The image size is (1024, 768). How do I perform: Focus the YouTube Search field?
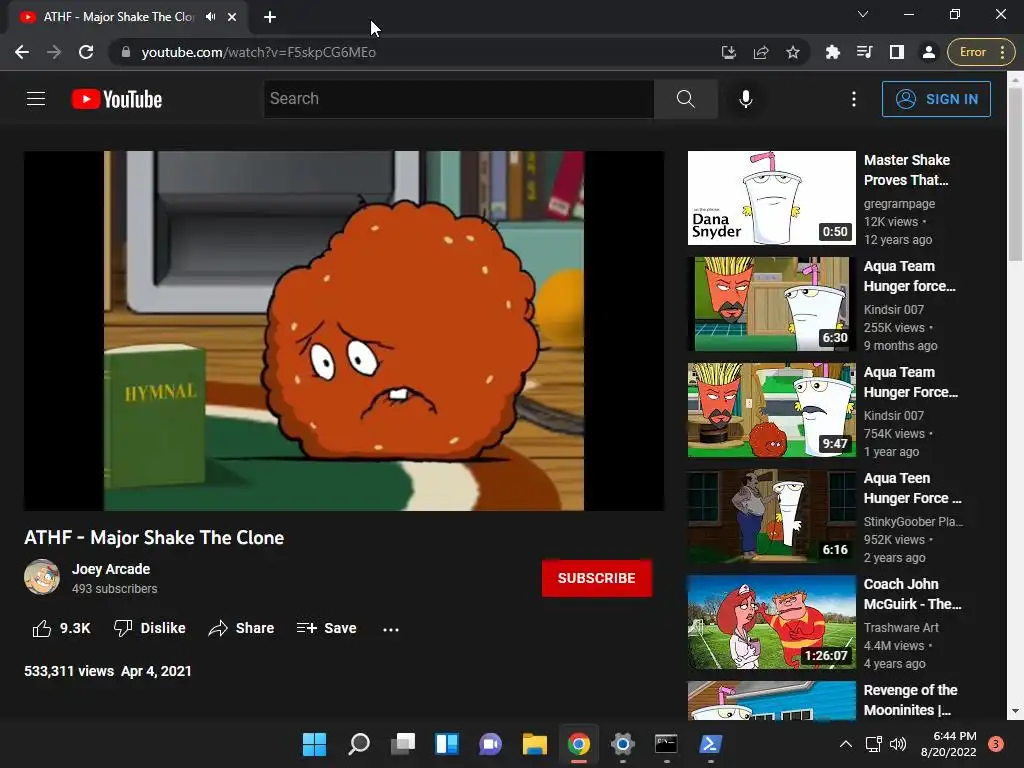(x=458, y=99)
